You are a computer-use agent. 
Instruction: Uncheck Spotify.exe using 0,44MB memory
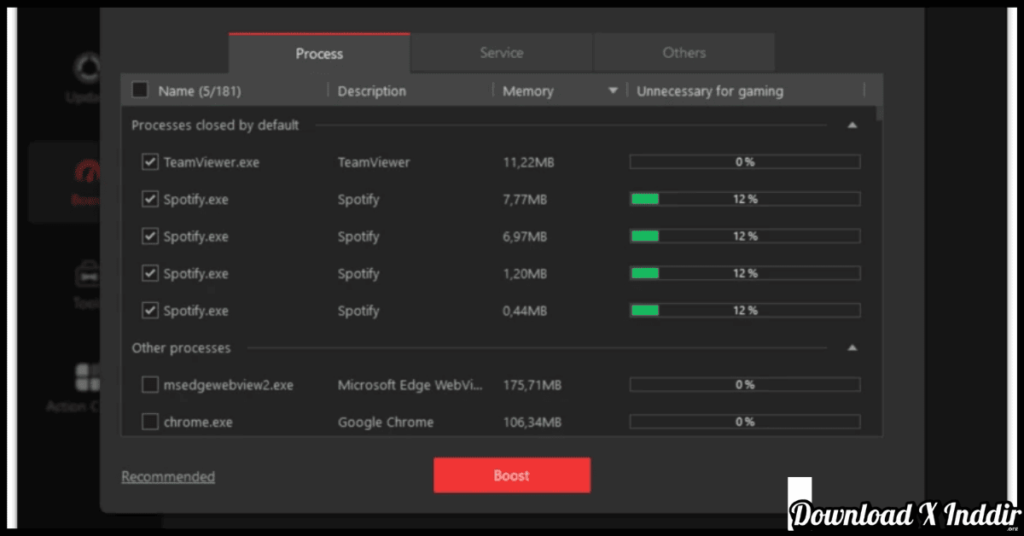coord(150,311)
